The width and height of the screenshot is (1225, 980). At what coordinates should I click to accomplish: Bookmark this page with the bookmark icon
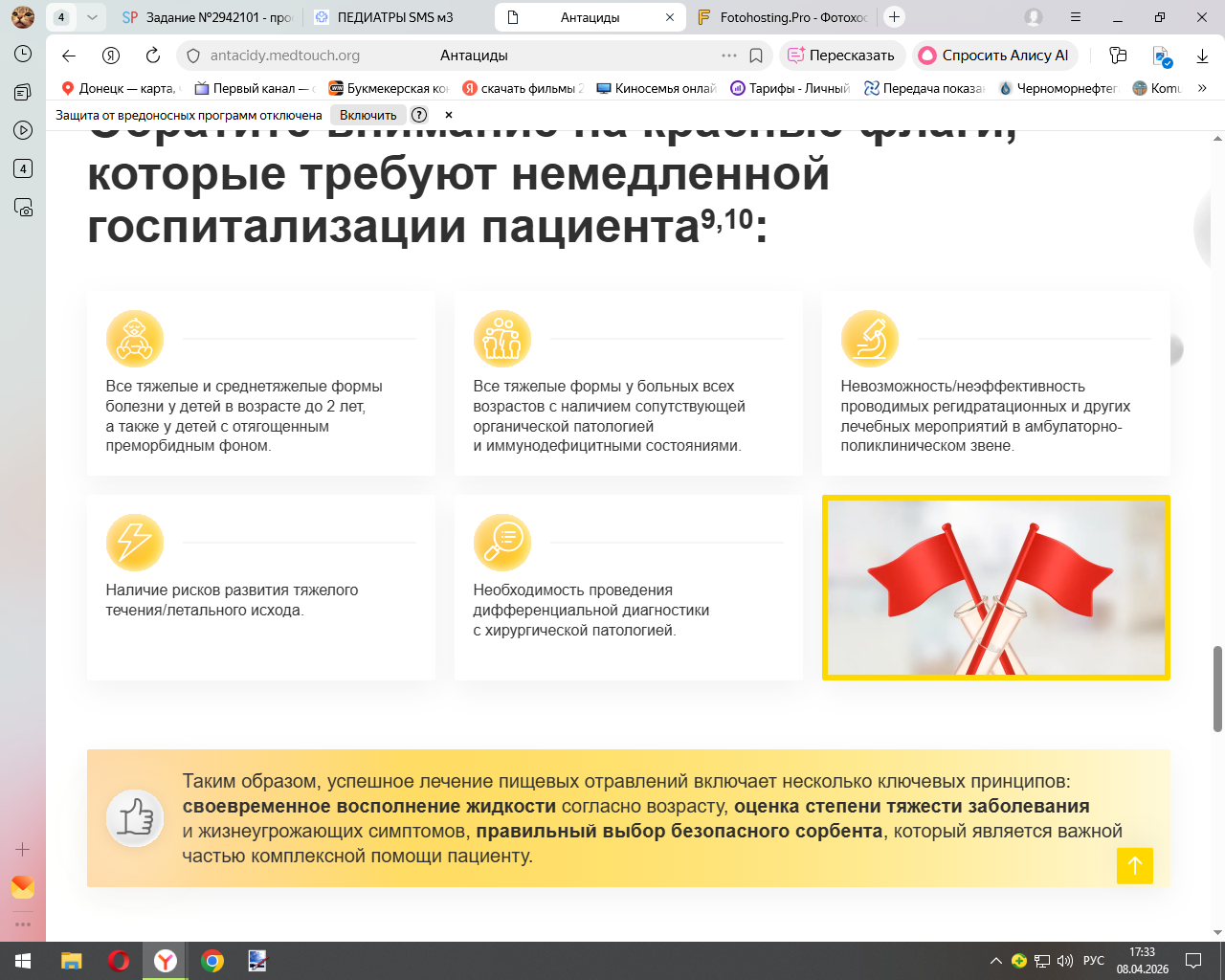756,56
